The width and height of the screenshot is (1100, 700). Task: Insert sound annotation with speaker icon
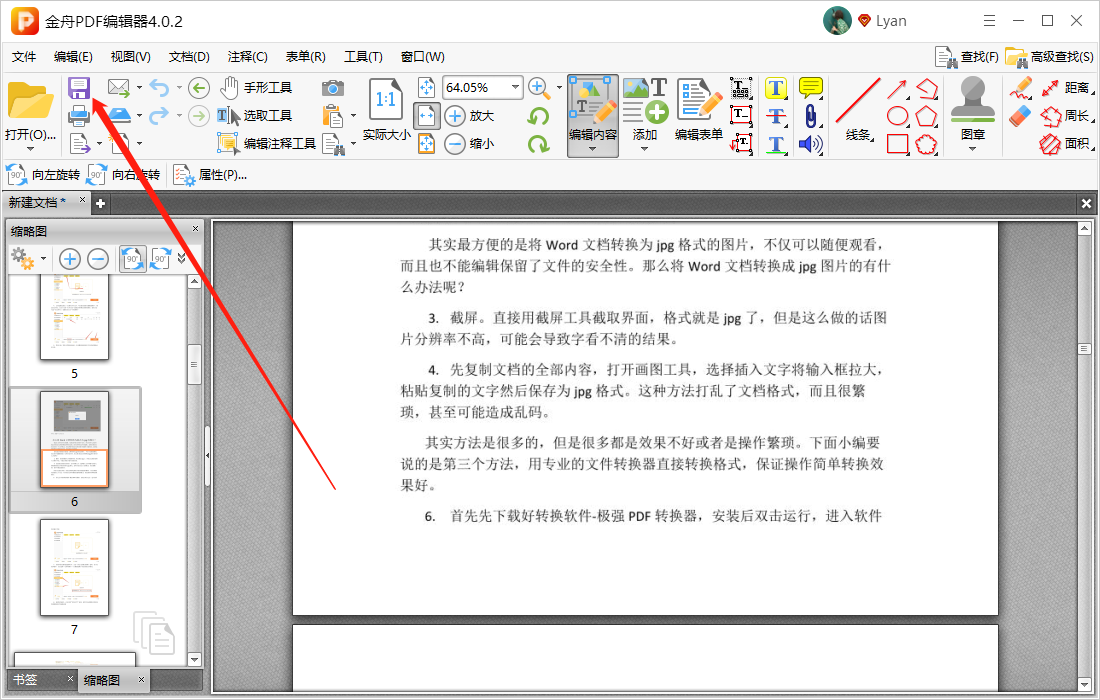pyautogui.click(x=810, y=144)
